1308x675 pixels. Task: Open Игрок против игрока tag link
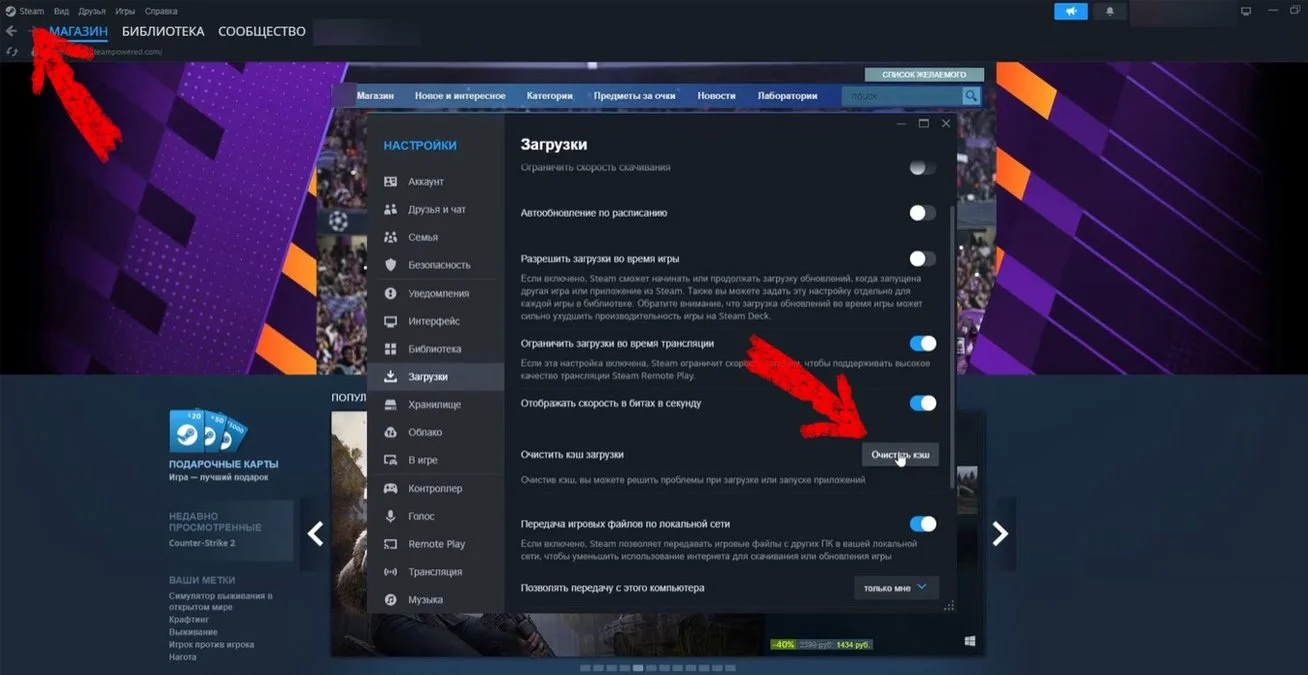(x=211, y=645)
